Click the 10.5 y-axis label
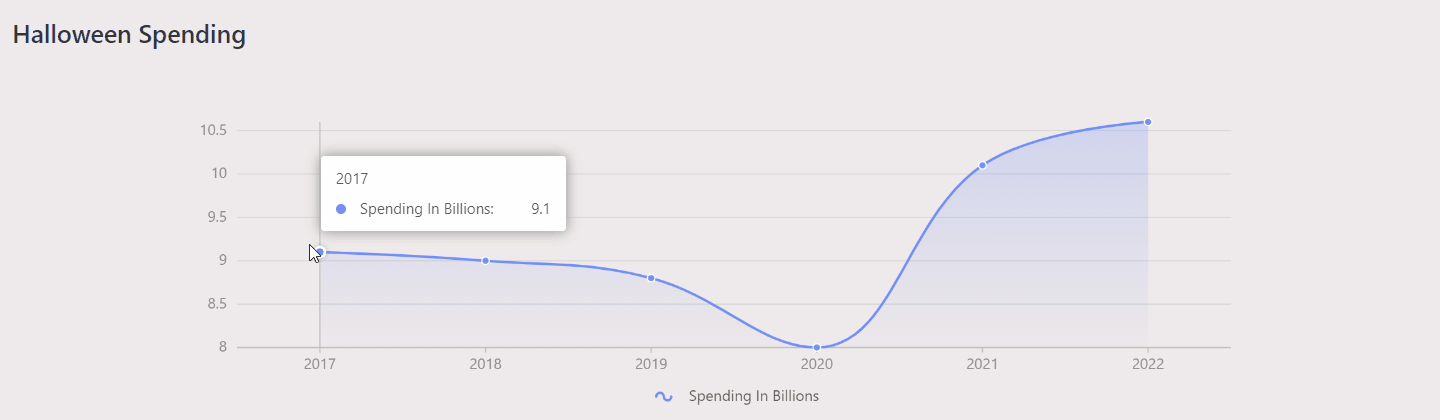Screen dimensions: 1440x420 click(x=213, y=130)
